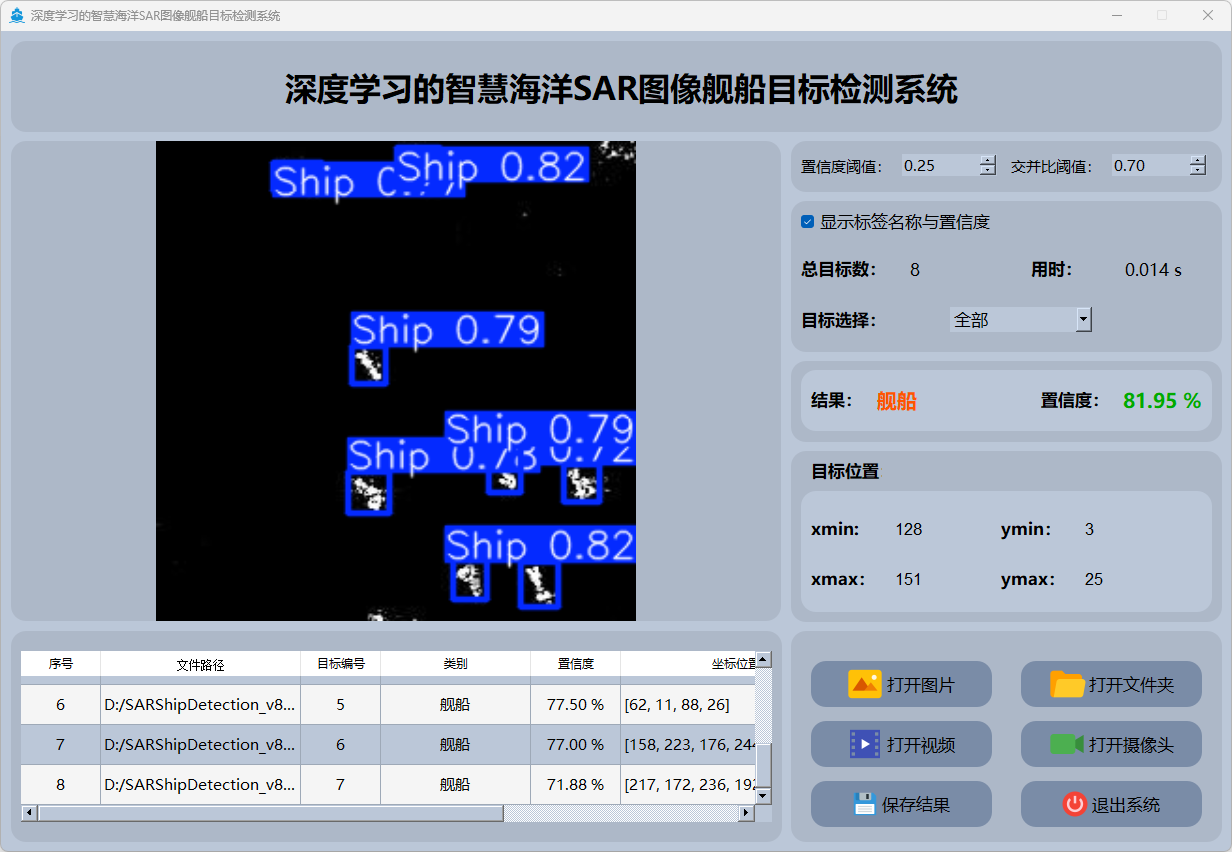
Task: Click the table's horizontal scrollbar right arrow
Action: [745, 813]
